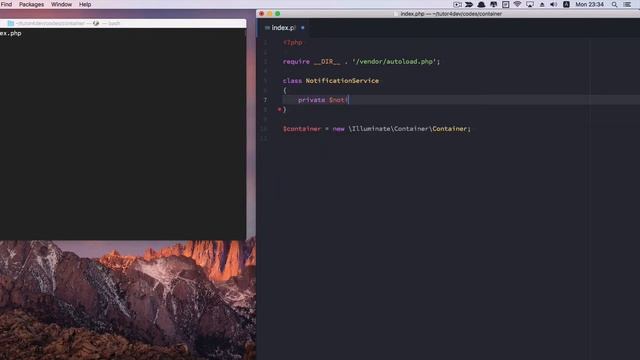Click the screen recording icon in the menu bar
This screenshot has width=640, height=360.
click(457, 4)
